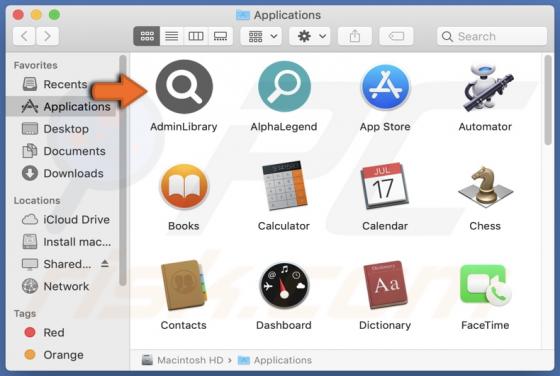The image size is (560, 376).
Task: Go forward with the right chevron
Action: (x=47, y=36)
